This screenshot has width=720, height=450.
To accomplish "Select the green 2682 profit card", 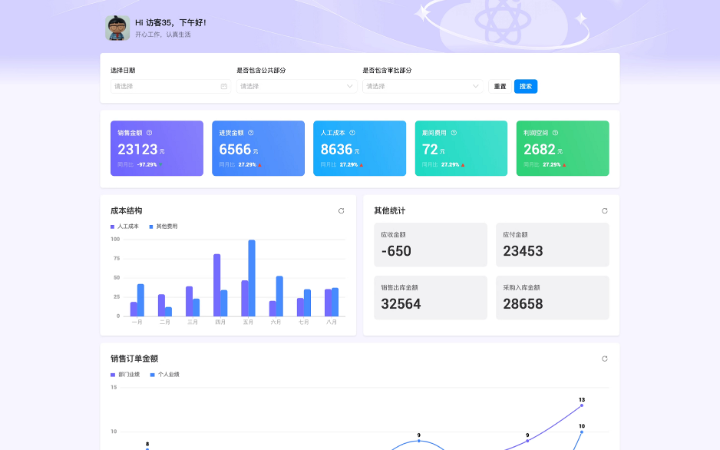I will (562, 148).
